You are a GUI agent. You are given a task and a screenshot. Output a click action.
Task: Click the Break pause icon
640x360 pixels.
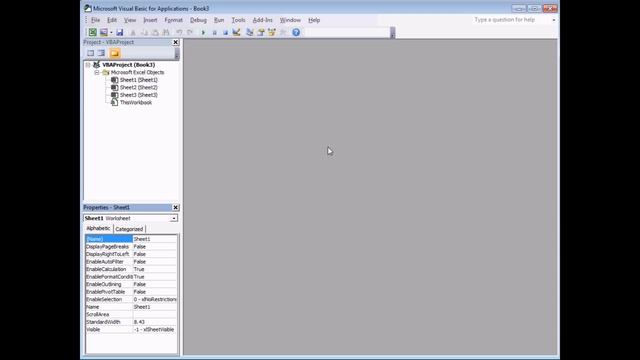214,32
